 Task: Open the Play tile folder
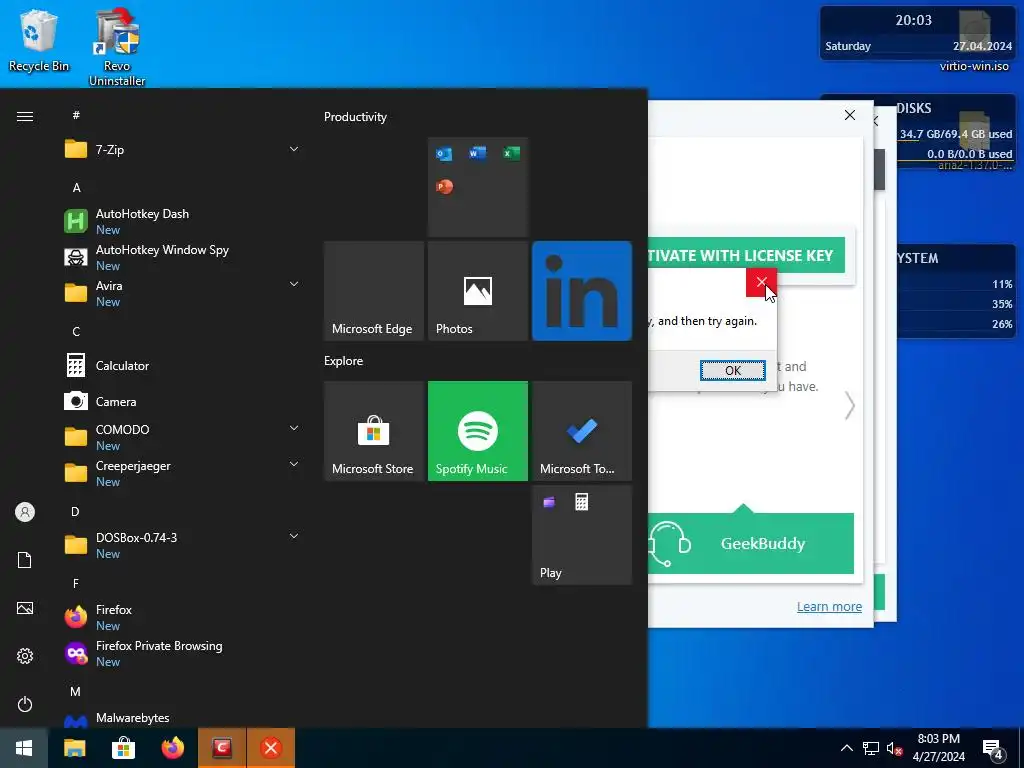coord(582,535)
